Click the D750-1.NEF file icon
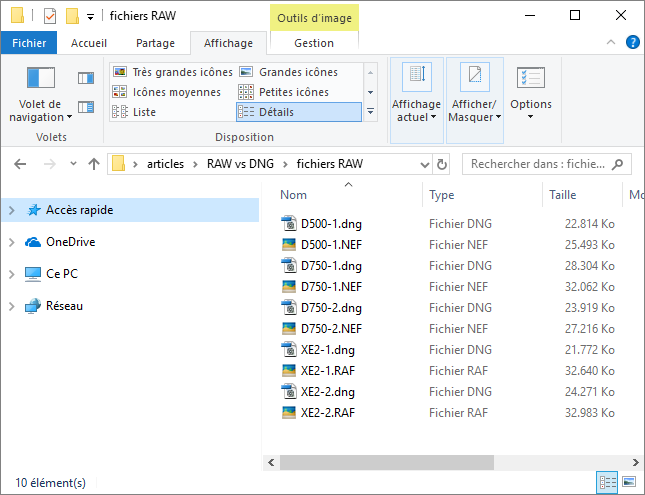The height and width of the screenshot is (495, 645). (x=289, y=286)
